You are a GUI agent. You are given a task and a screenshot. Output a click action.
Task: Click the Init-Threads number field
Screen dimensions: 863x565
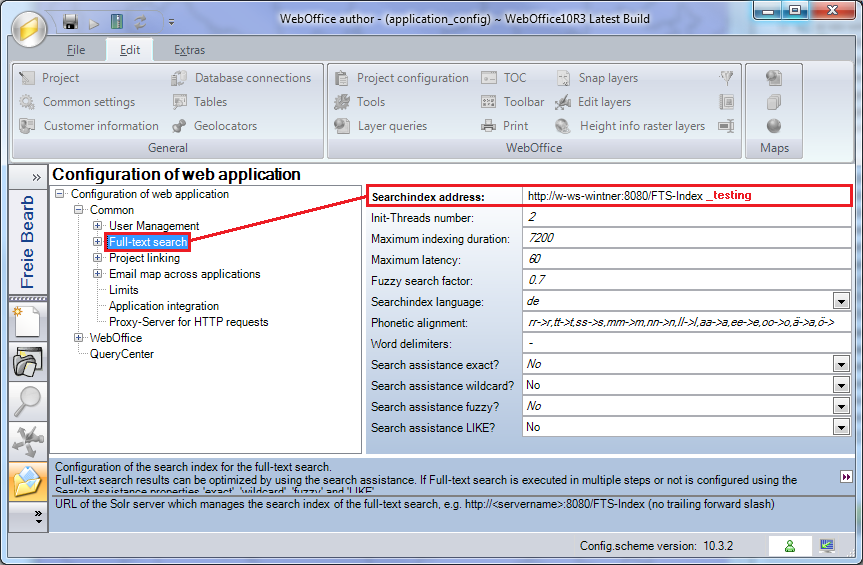point(686,217)
